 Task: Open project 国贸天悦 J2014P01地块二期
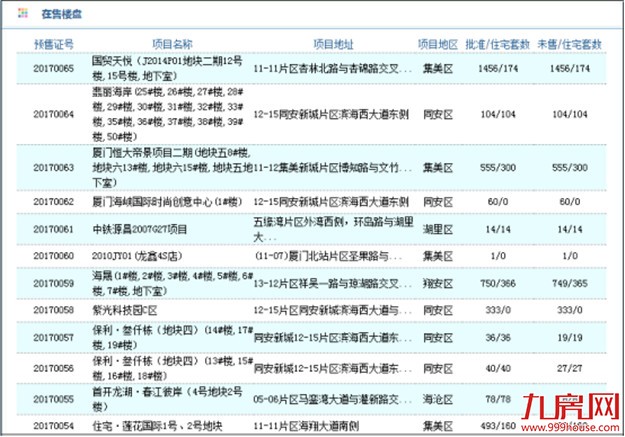tap(167, 69)
